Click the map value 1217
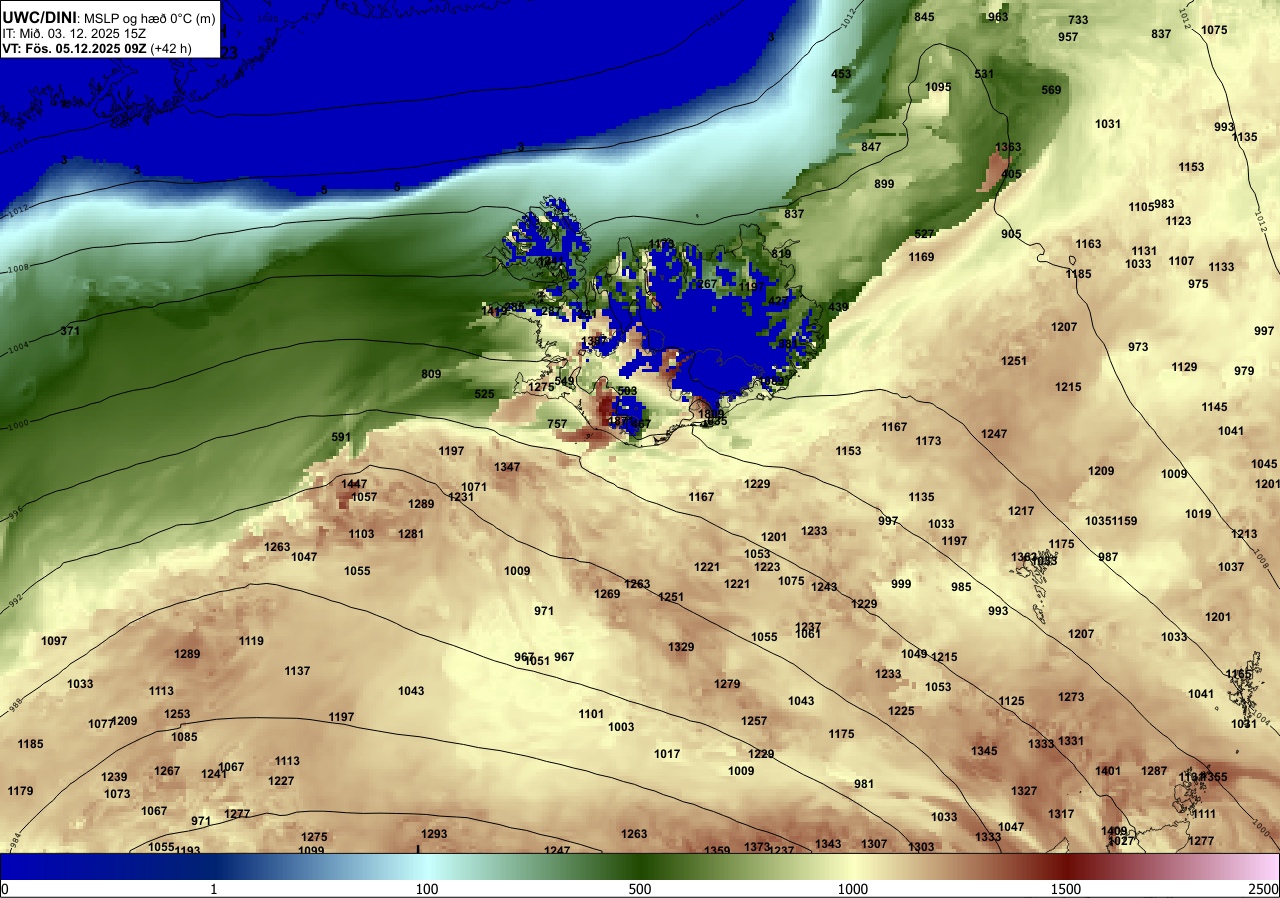Image resolution: width=1280 pixels, height=898 pixels. pos(1021,511)
